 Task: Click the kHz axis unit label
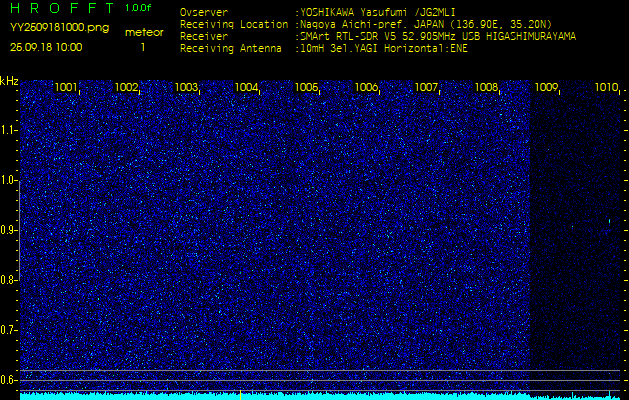click(9, 80)
